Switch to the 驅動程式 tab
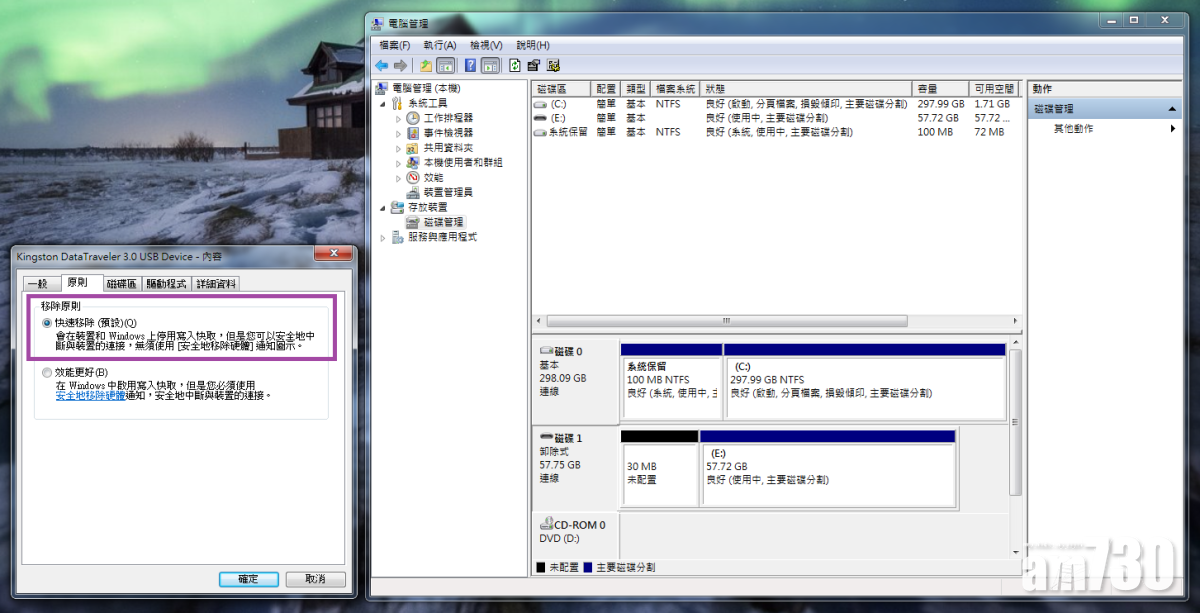The width and height of the screenshot is (1200, 613). pyautogui.click(x=166, y=284)
